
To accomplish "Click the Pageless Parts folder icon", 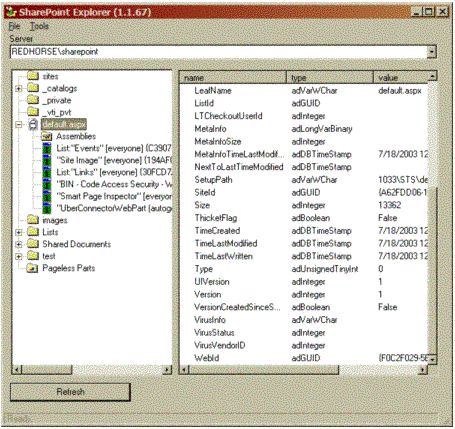I will click(32, 268).
